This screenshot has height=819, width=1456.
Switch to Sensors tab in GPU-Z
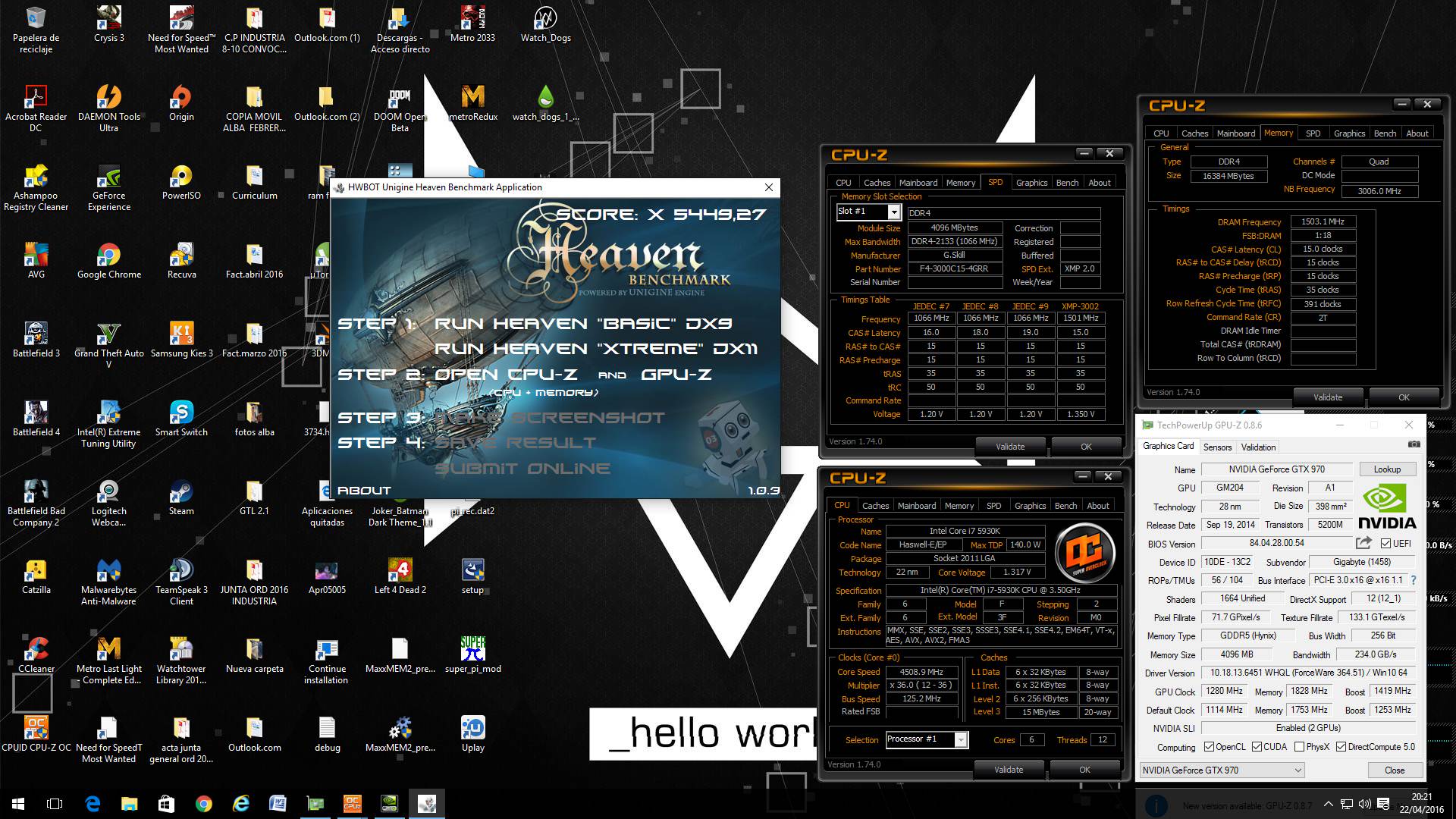coord(1217,447)
